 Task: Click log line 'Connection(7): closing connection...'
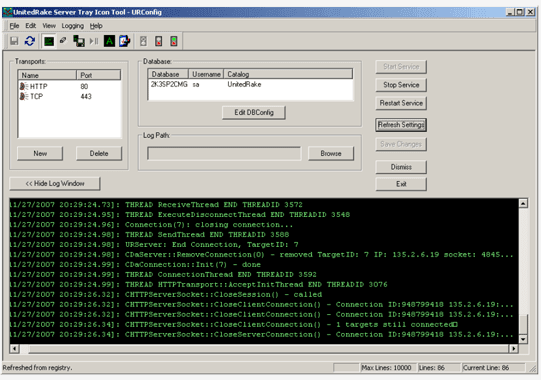point(209,225)
